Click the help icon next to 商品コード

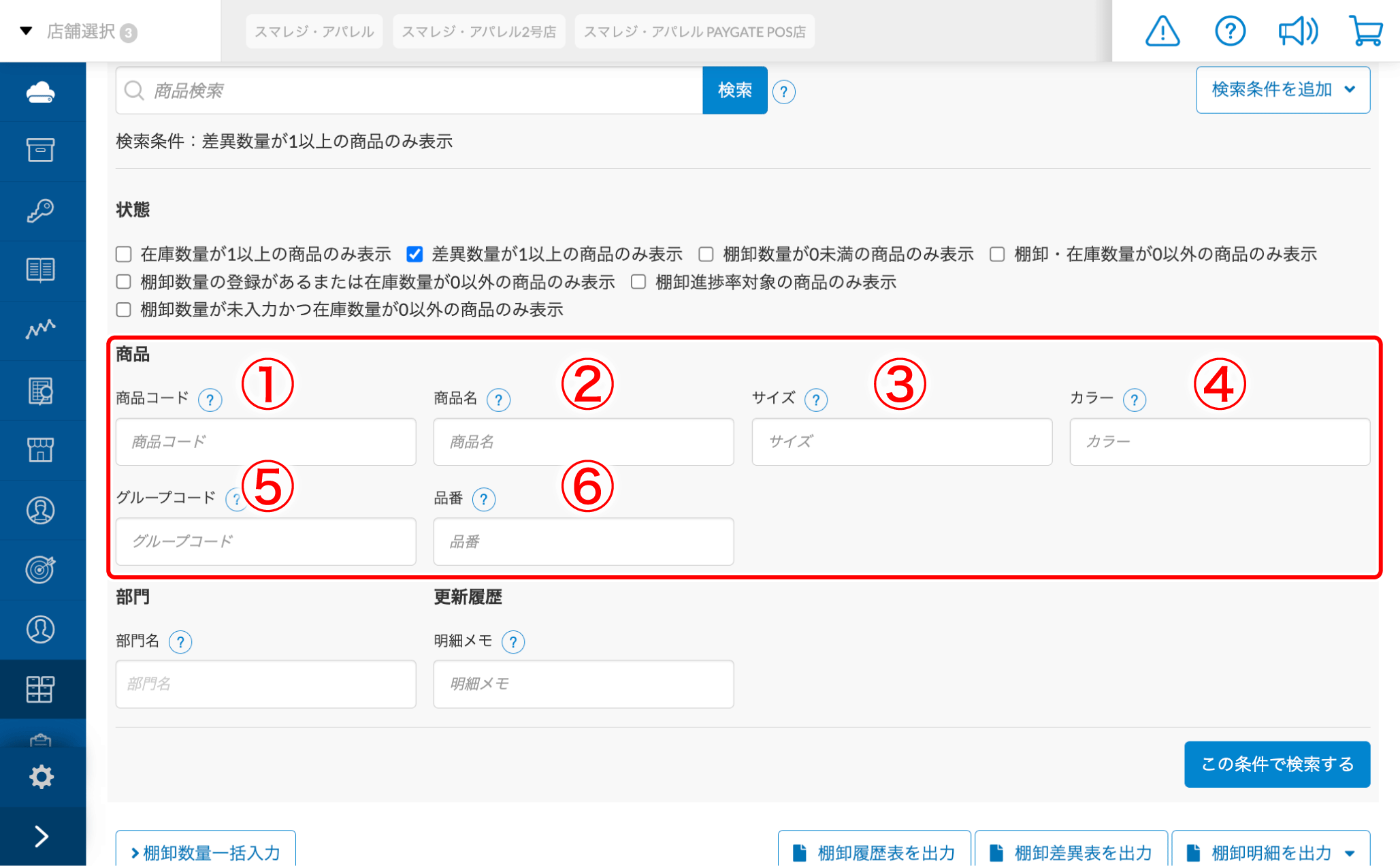point(210,400)
